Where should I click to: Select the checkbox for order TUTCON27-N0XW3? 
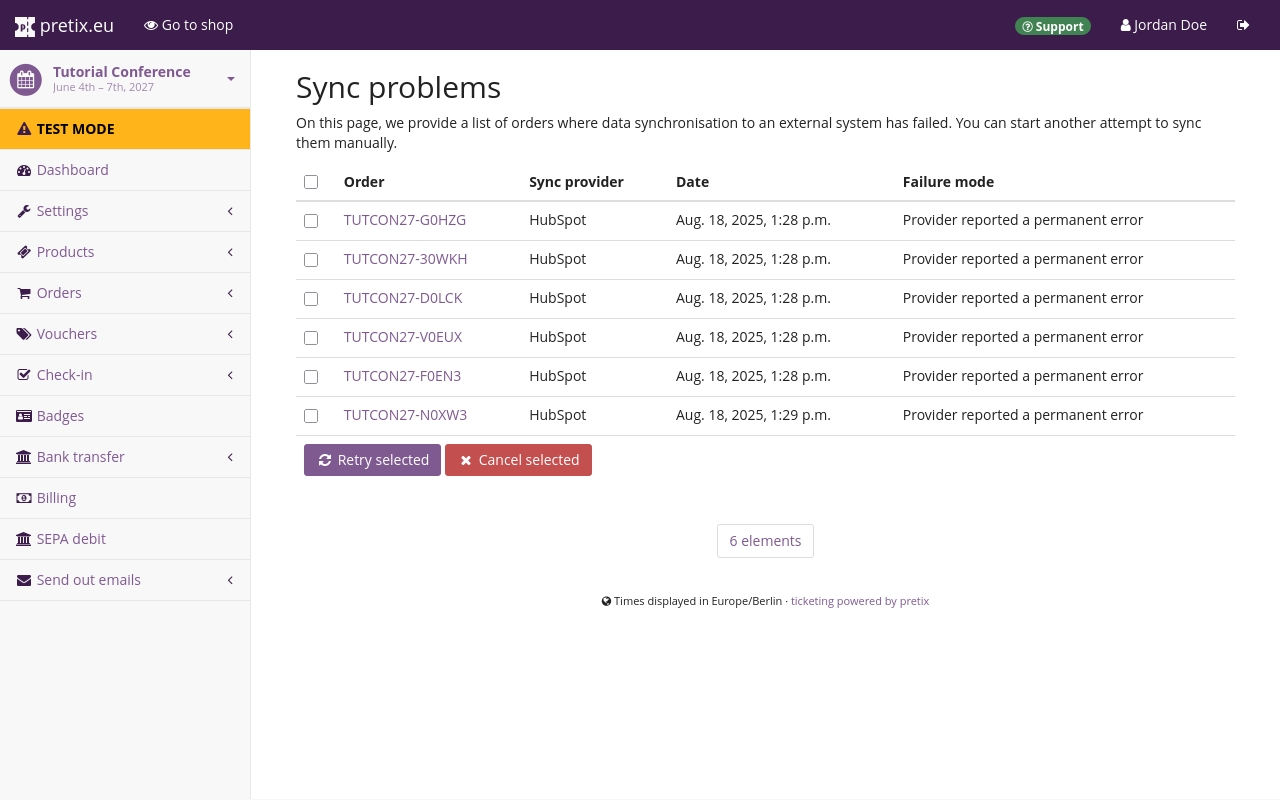pos(311,416)
